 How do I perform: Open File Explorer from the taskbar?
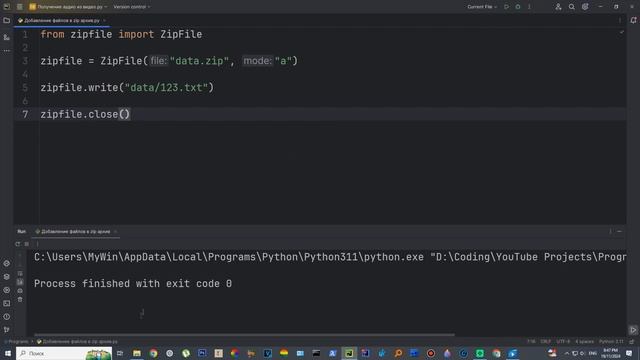click(x=137, y=353)
